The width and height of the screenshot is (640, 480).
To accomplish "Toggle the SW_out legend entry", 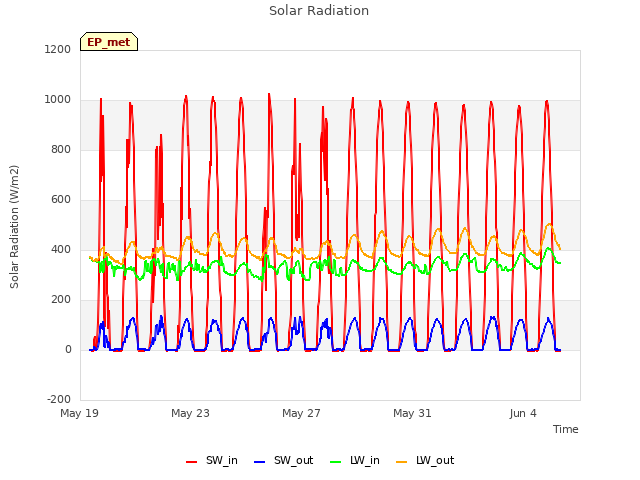I will tap(283, 460).
